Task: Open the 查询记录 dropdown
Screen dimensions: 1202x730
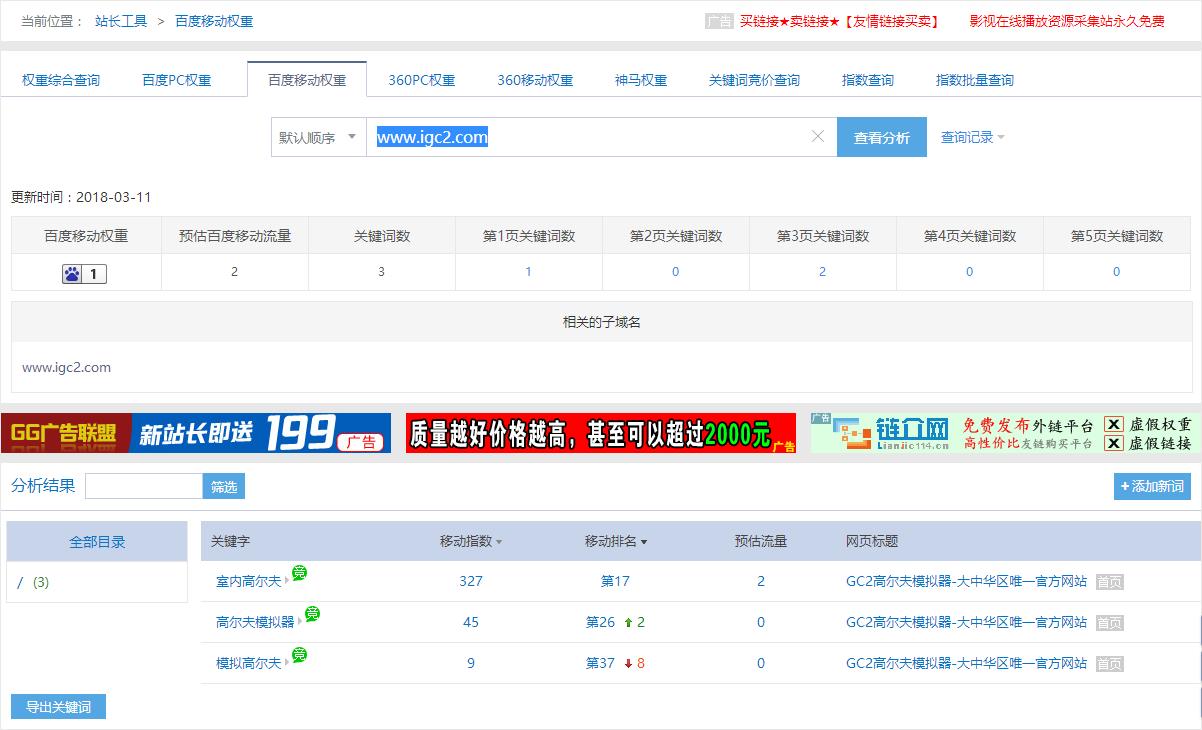Action: pos(968,137)
